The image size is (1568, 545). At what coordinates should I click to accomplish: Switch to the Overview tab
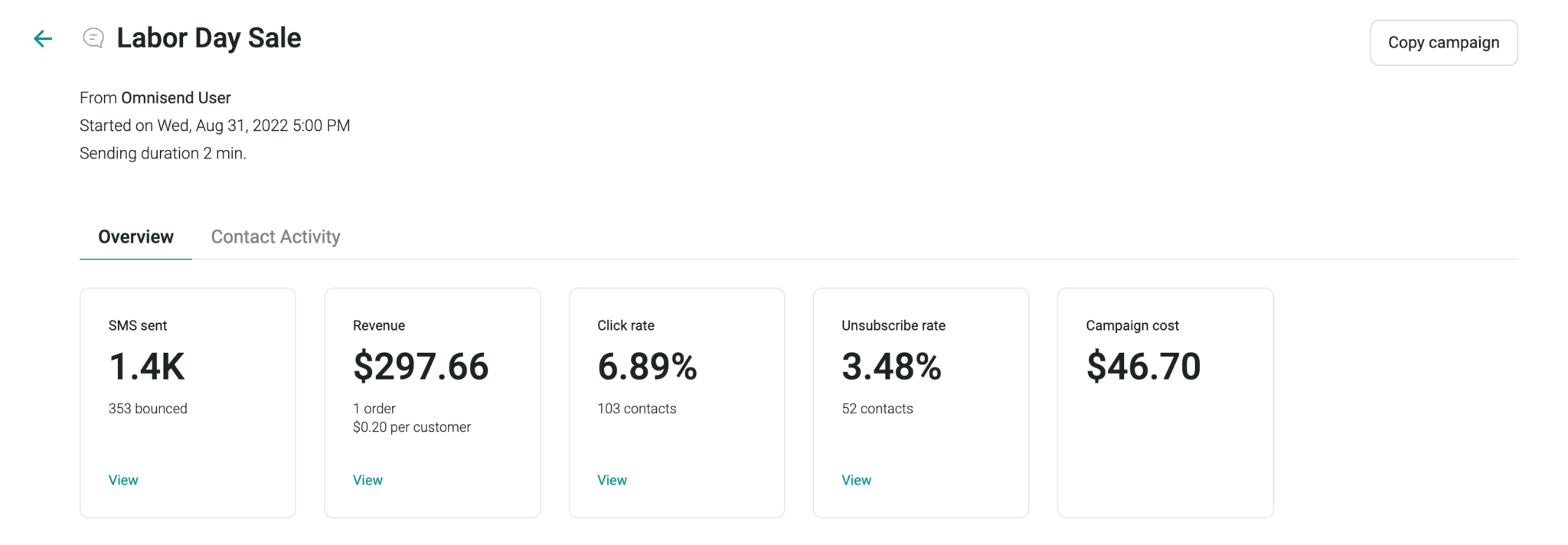136,237
